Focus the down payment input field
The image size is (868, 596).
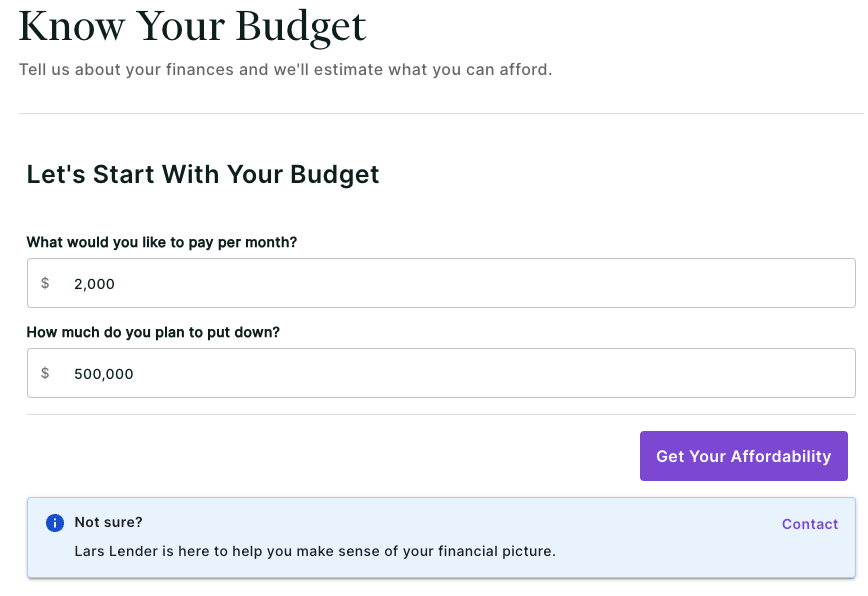(x=441, y=373)
